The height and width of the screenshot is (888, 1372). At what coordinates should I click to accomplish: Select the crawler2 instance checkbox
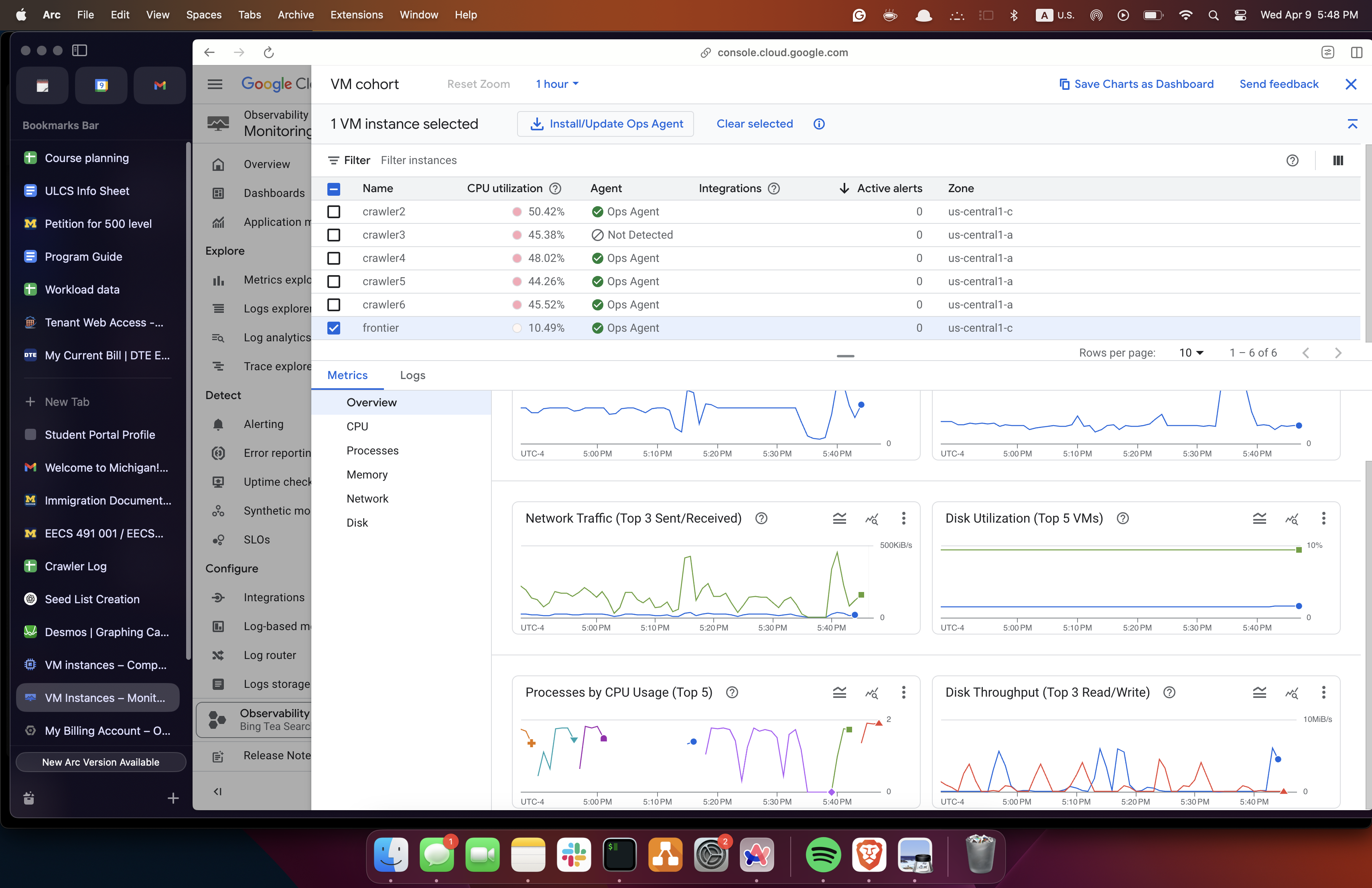tap(334, 211)
